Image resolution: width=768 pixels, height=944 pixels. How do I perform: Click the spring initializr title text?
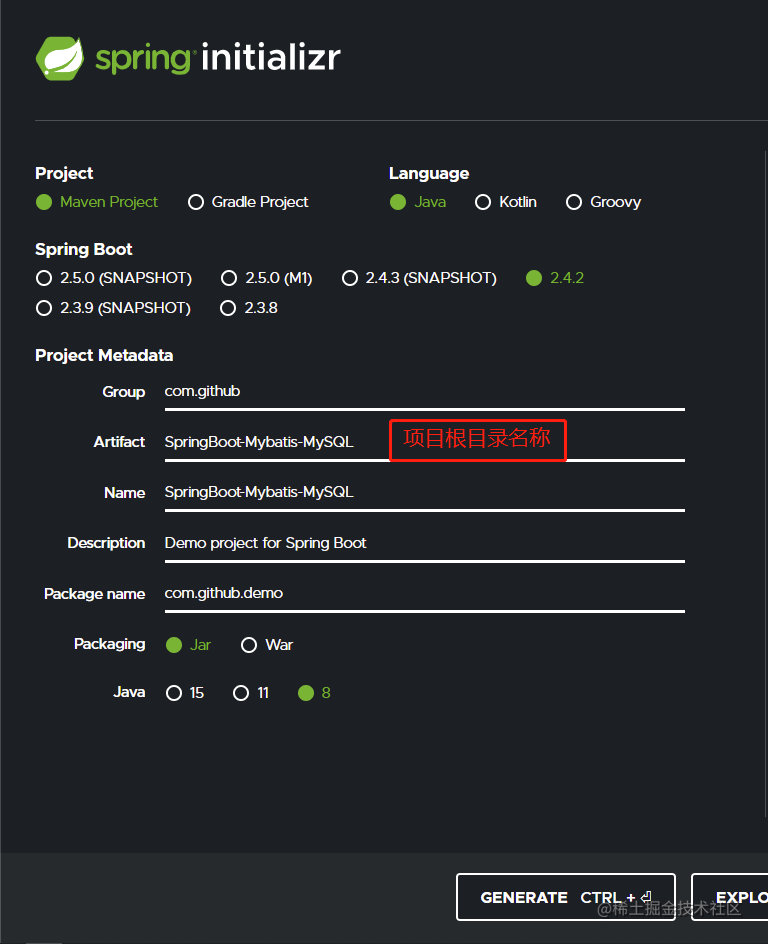(218, 58)
